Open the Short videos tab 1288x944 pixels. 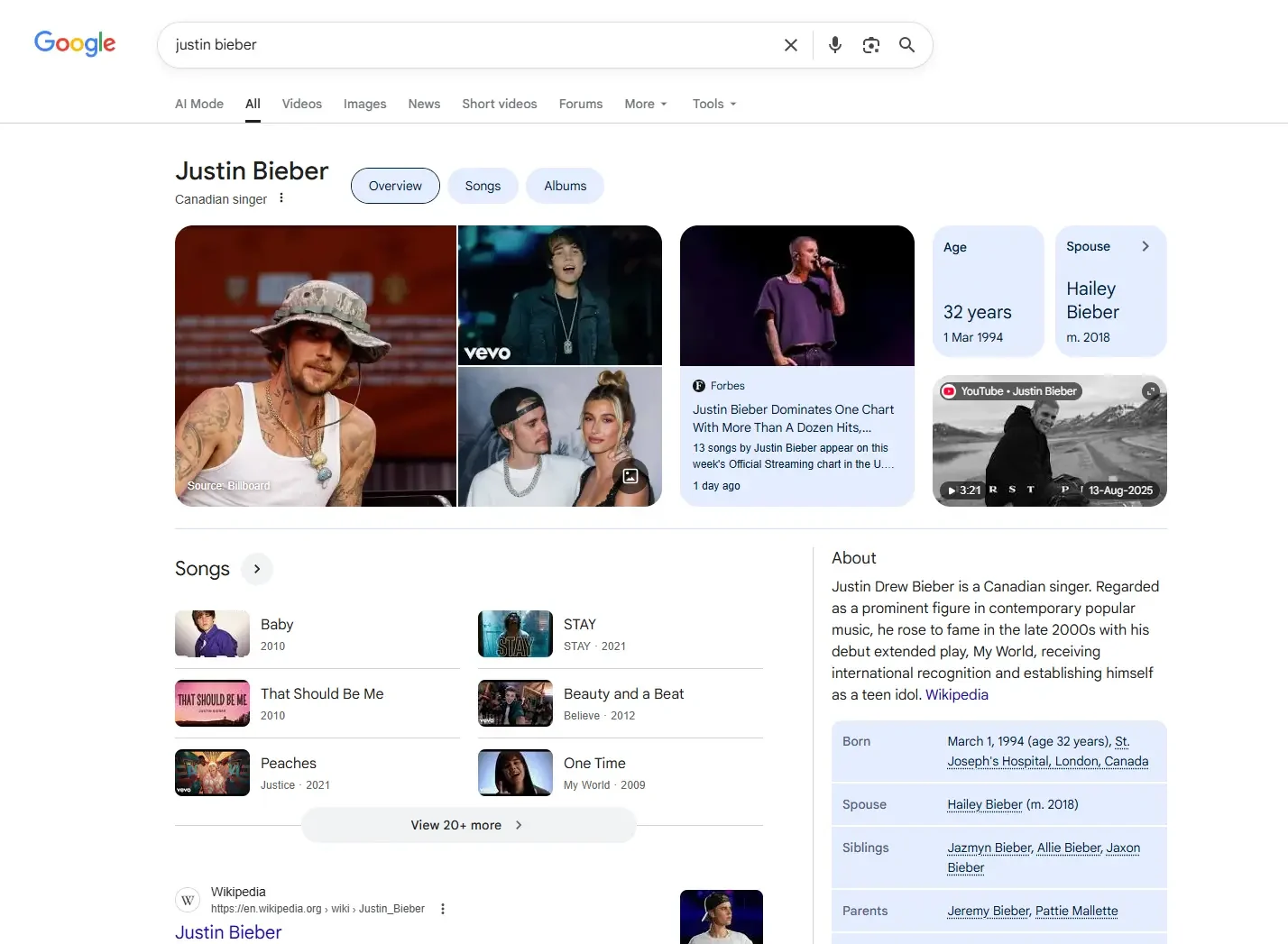tap(500, 104)
